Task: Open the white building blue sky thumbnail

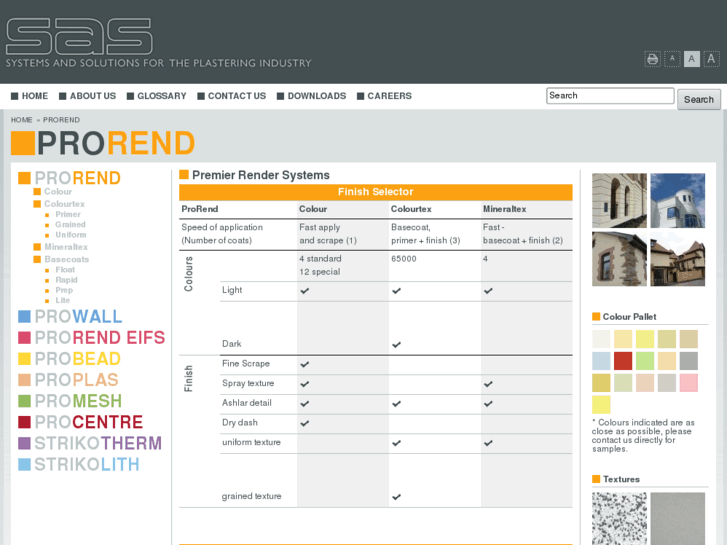Action: coord(677,200)
